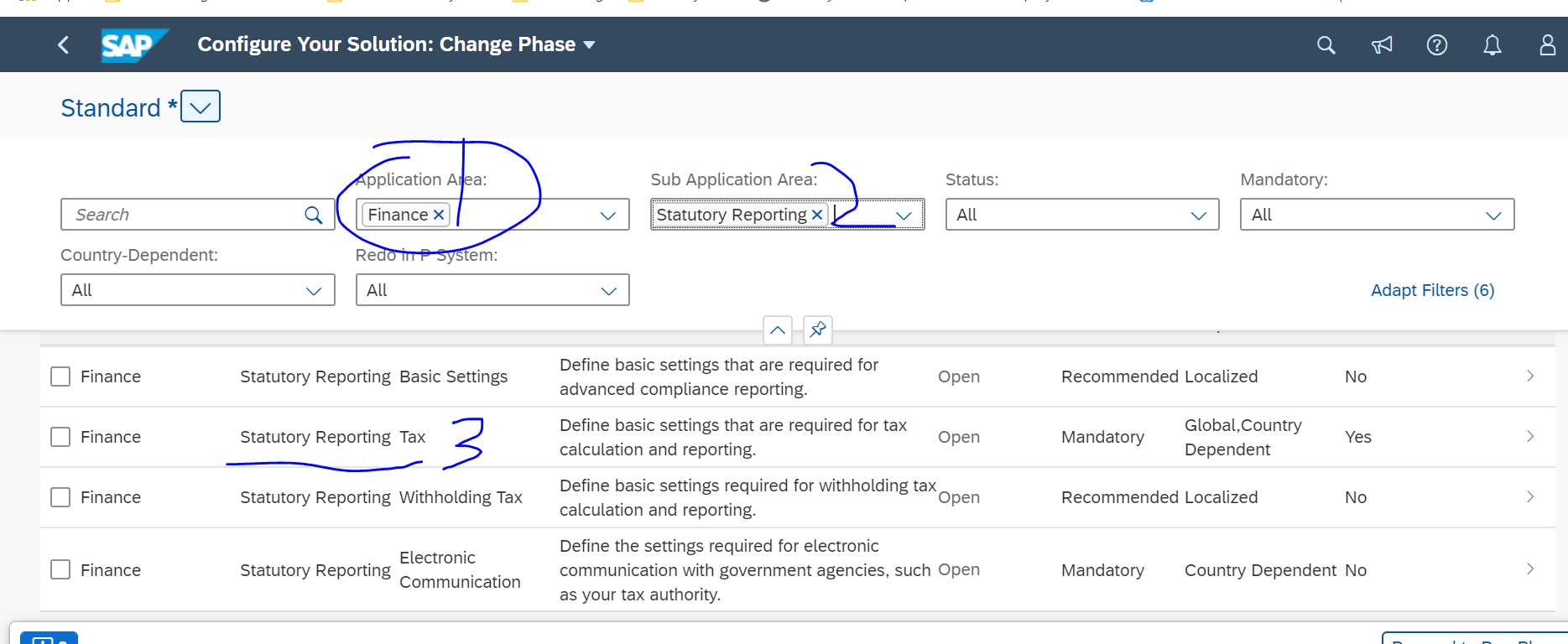
Task: Click 'Withholding Tax' item name
Action: click(461, 497)
